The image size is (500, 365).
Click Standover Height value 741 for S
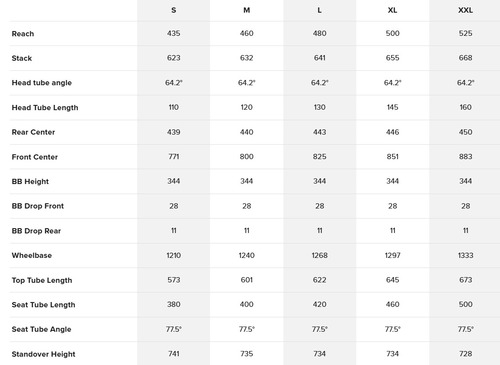174,354
